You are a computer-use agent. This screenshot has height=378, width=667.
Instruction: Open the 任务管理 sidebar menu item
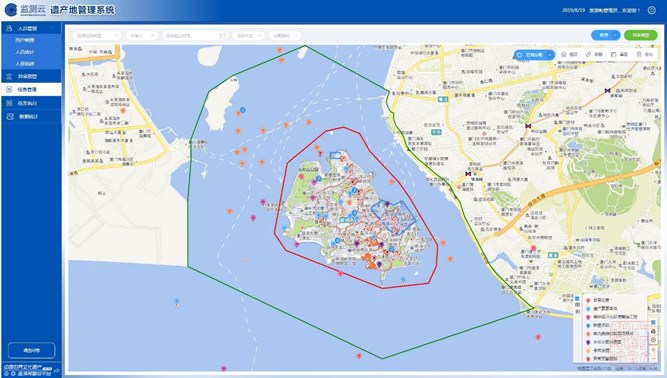click(31, 90)
